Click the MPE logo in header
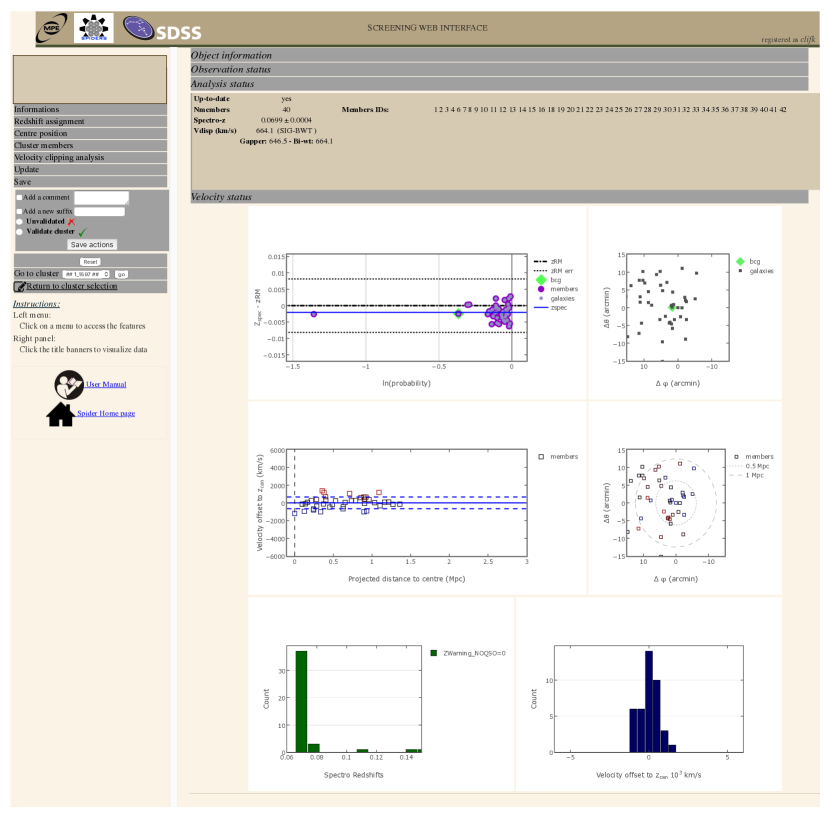This screenshot has width=831, height=831. pyautogui.click(x=52, y=28)
